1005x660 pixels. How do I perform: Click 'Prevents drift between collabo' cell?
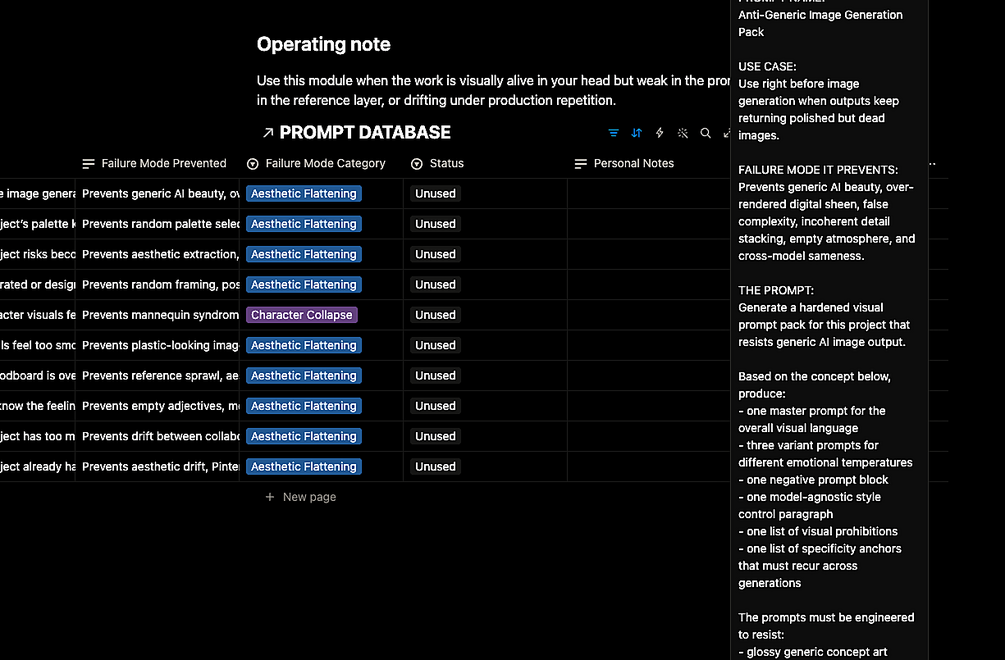tap(158, 436)
